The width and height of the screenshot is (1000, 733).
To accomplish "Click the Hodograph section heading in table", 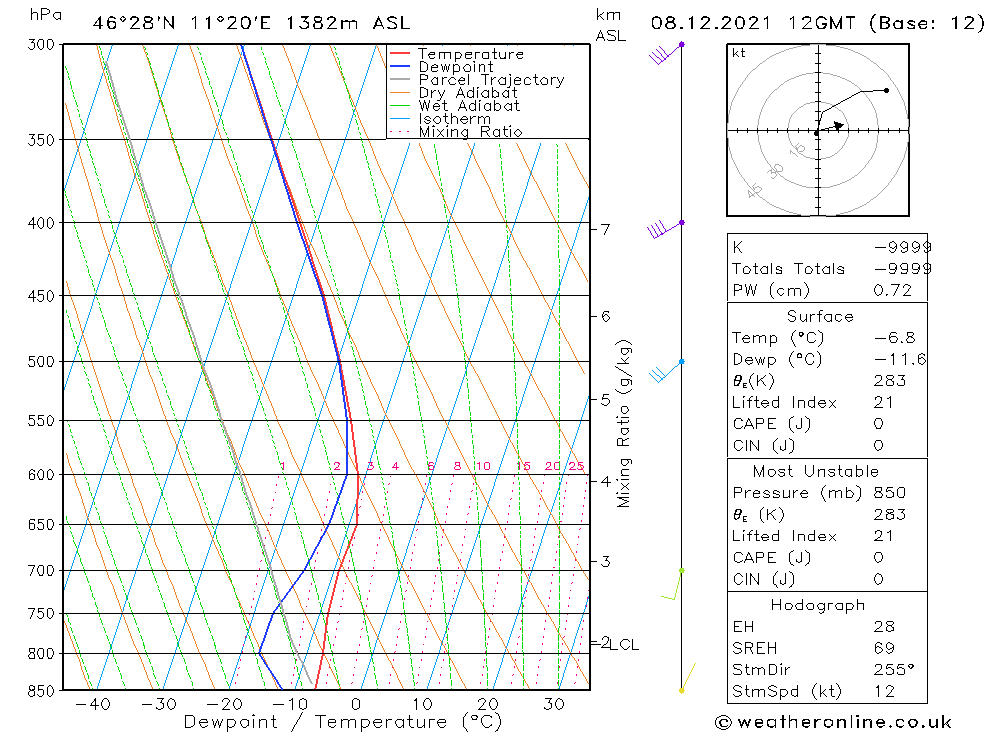I will click(818, 605).
